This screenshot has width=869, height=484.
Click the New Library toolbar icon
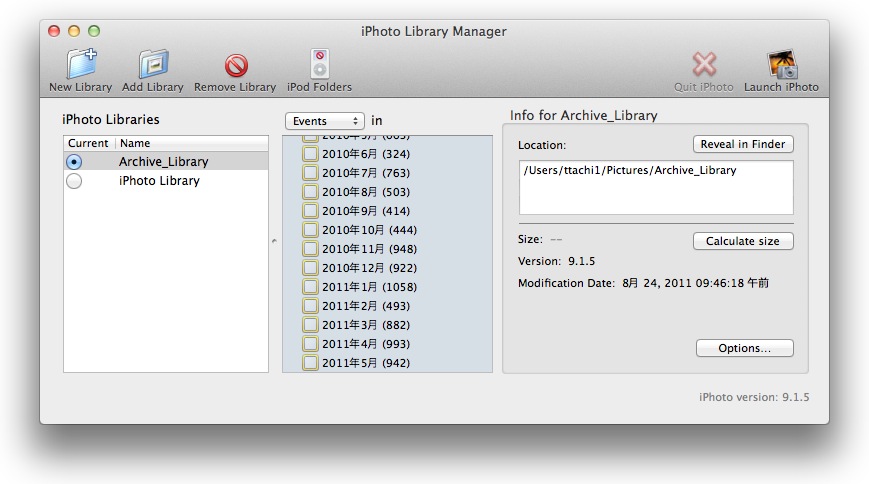tap(80, 66)
